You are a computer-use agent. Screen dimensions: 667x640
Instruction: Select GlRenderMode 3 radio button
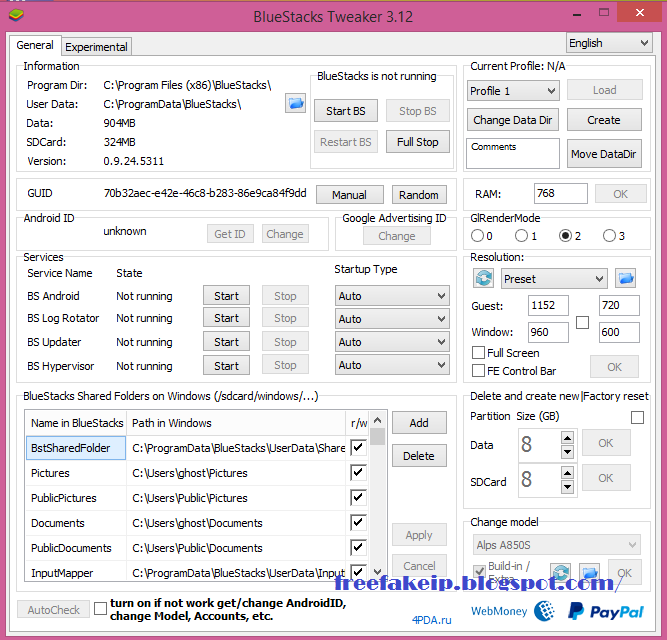coord(609,236)
